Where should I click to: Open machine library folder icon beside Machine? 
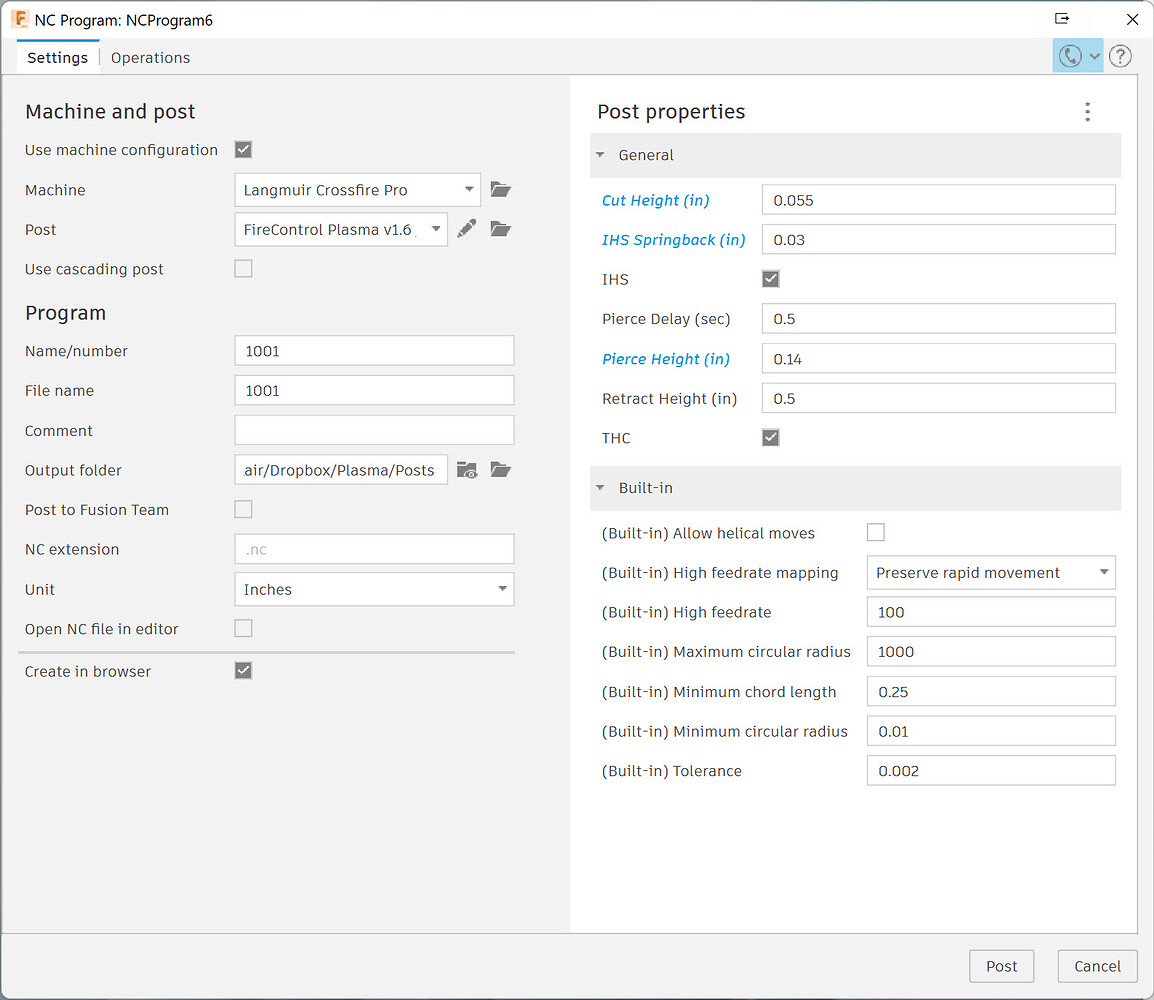(x=500, y=190)
